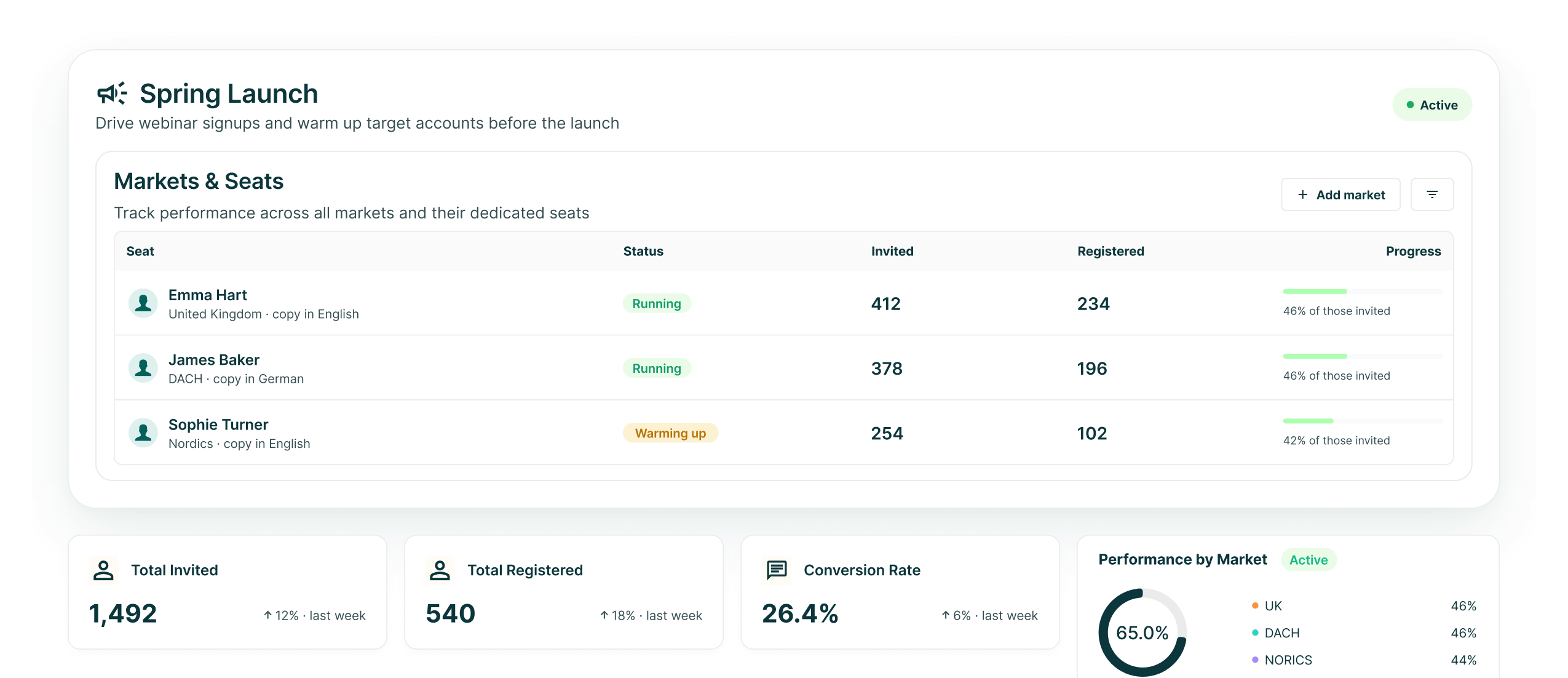1568x678 pixels.
Task: Click James Baker's Running status badge
Action: click(x=657, y=368)
